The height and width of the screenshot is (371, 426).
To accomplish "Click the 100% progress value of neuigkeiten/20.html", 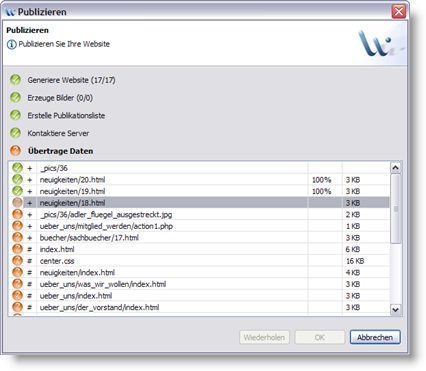I will coord(322,180).
